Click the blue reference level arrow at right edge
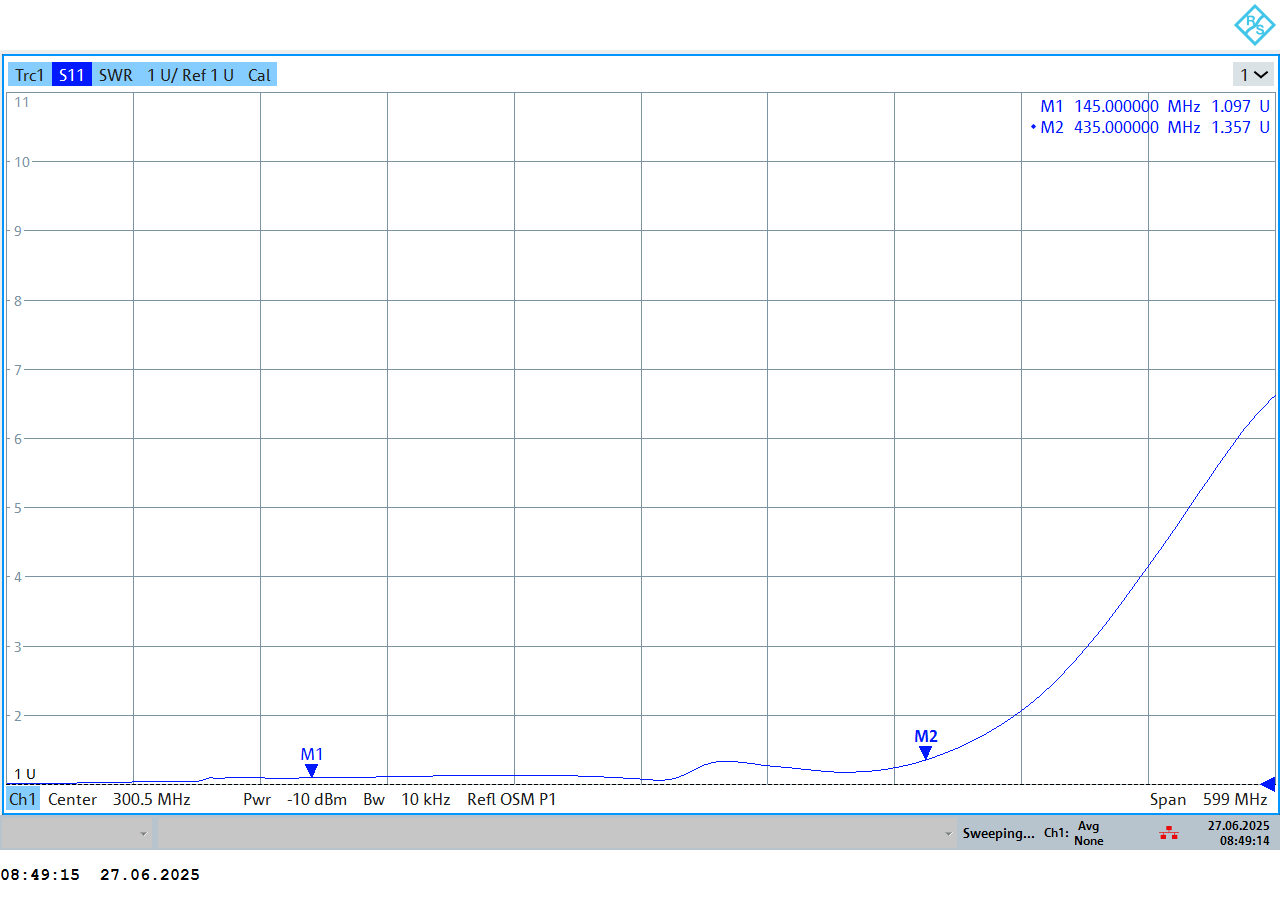This screenshot has height=900, width=1280. point(1268,783)
